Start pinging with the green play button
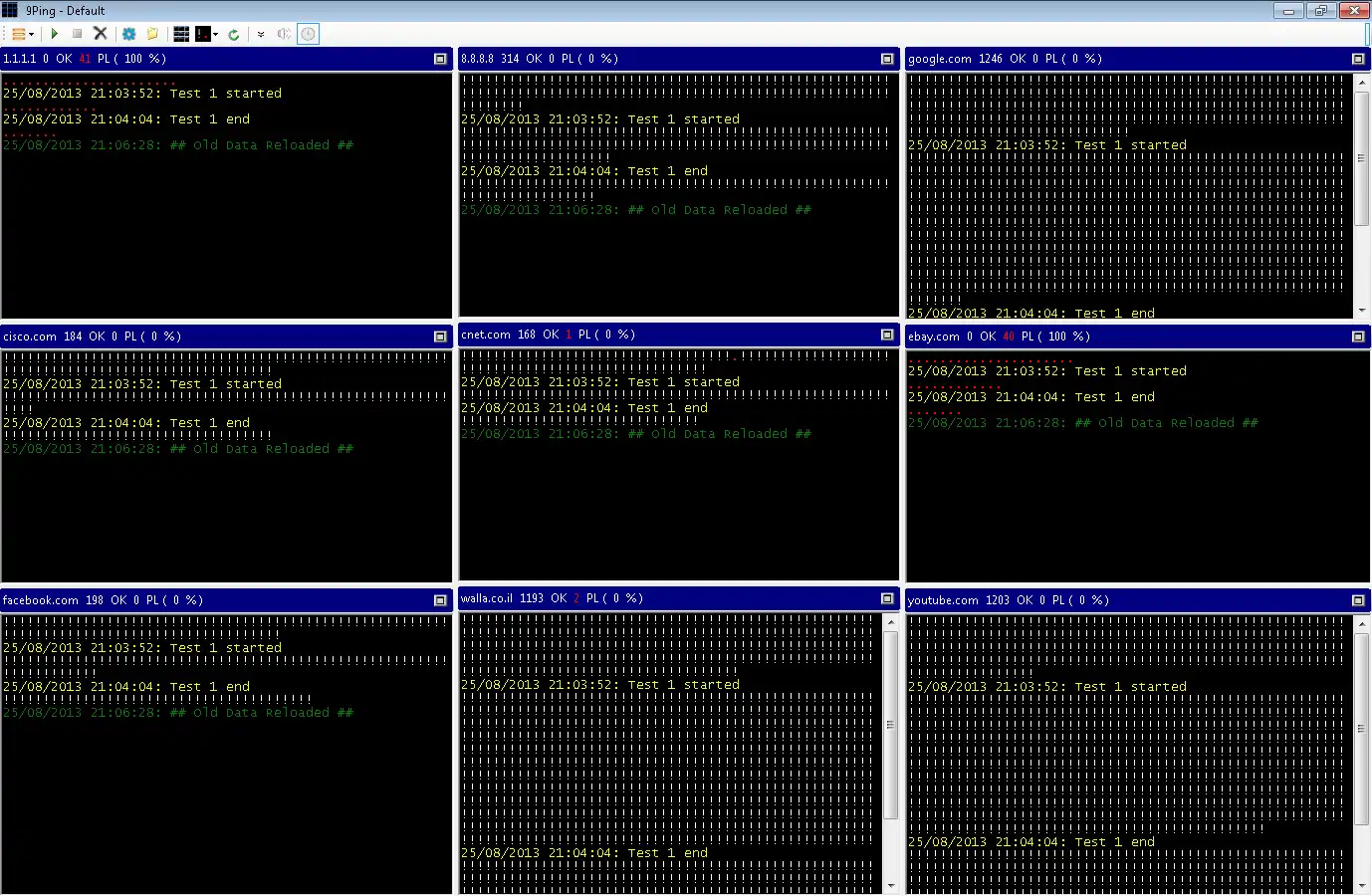Viewport: 1372px width, 896px height. [x=55, y=34]
